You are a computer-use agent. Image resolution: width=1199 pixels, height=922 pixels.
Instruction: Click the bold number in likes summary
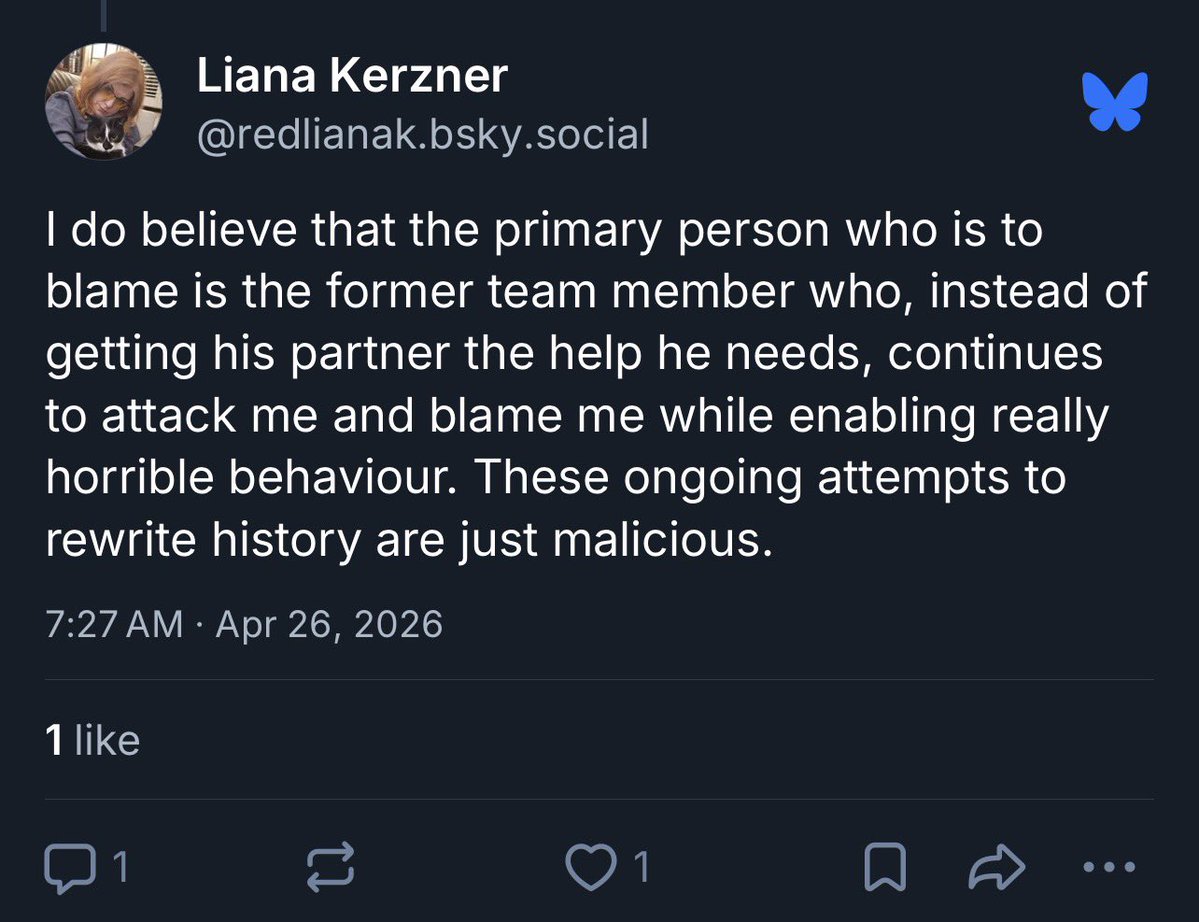pos(54,740)
